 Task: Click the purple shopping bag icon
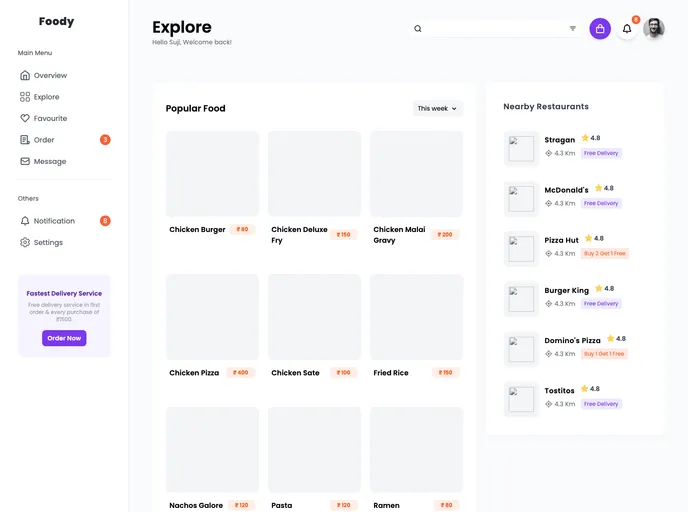click(x=600, y=29)
